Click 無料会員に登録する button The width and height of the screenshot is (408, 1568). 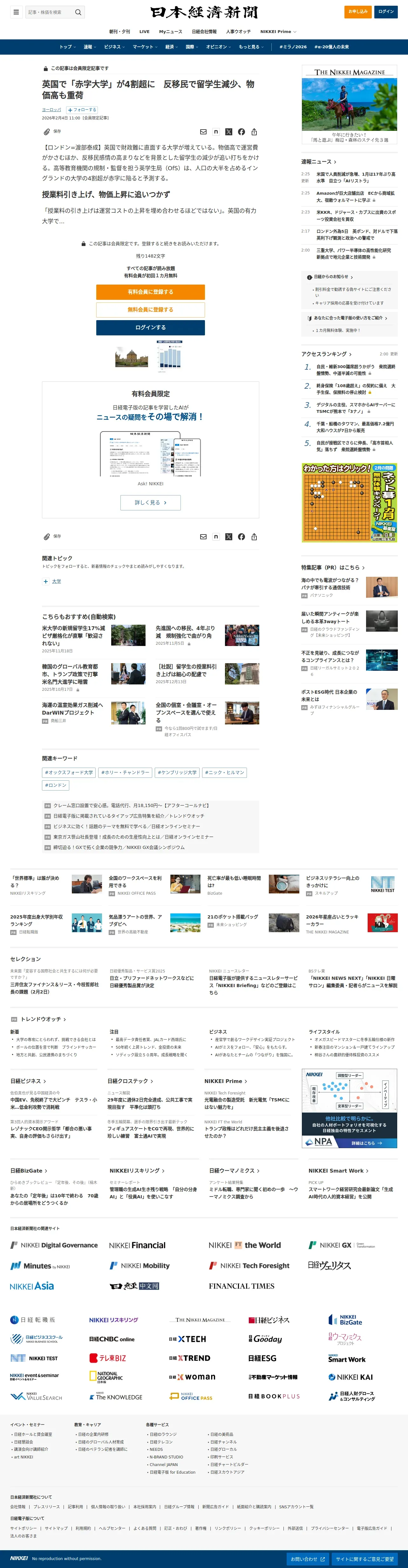point(150,310)
